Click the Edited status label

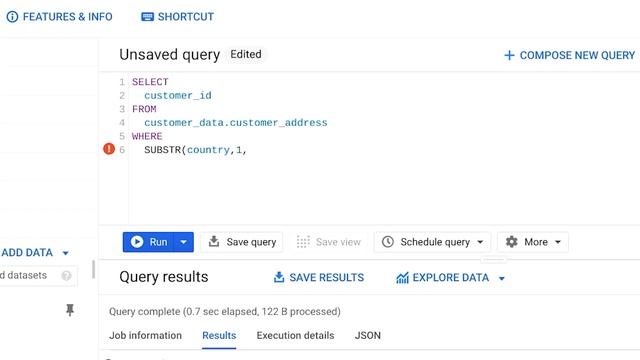click(246, 54)
